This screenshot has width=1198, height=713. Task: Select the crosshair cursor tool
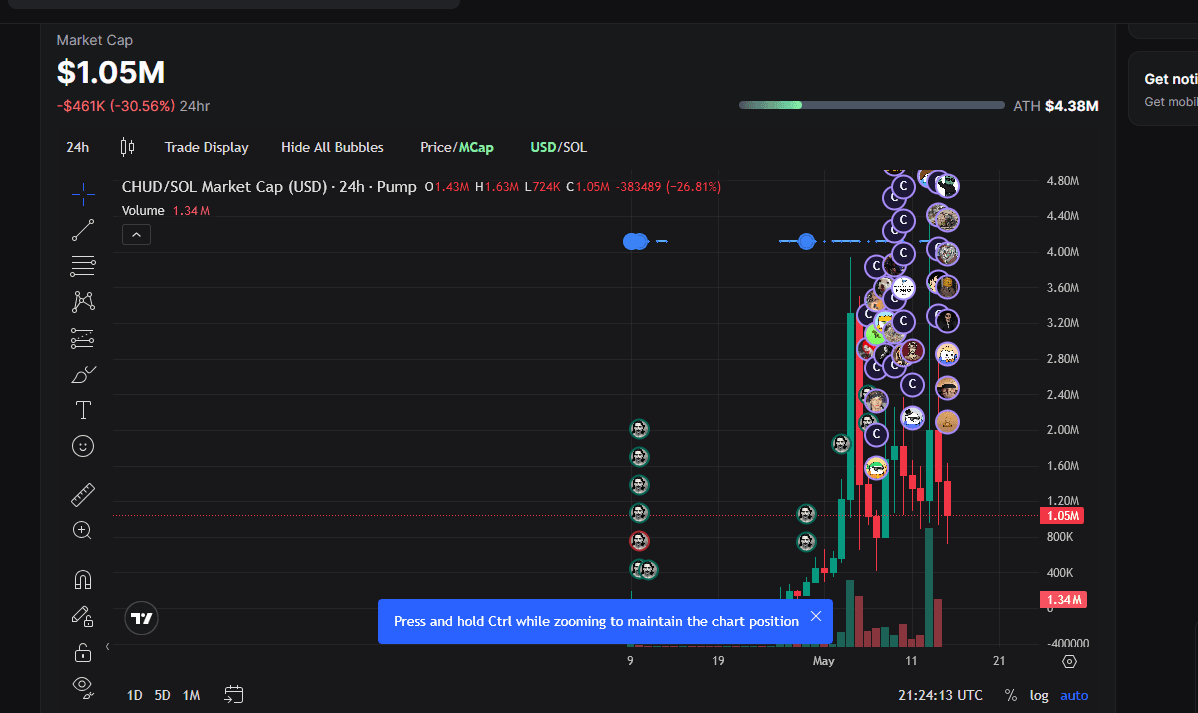point(83,195)
